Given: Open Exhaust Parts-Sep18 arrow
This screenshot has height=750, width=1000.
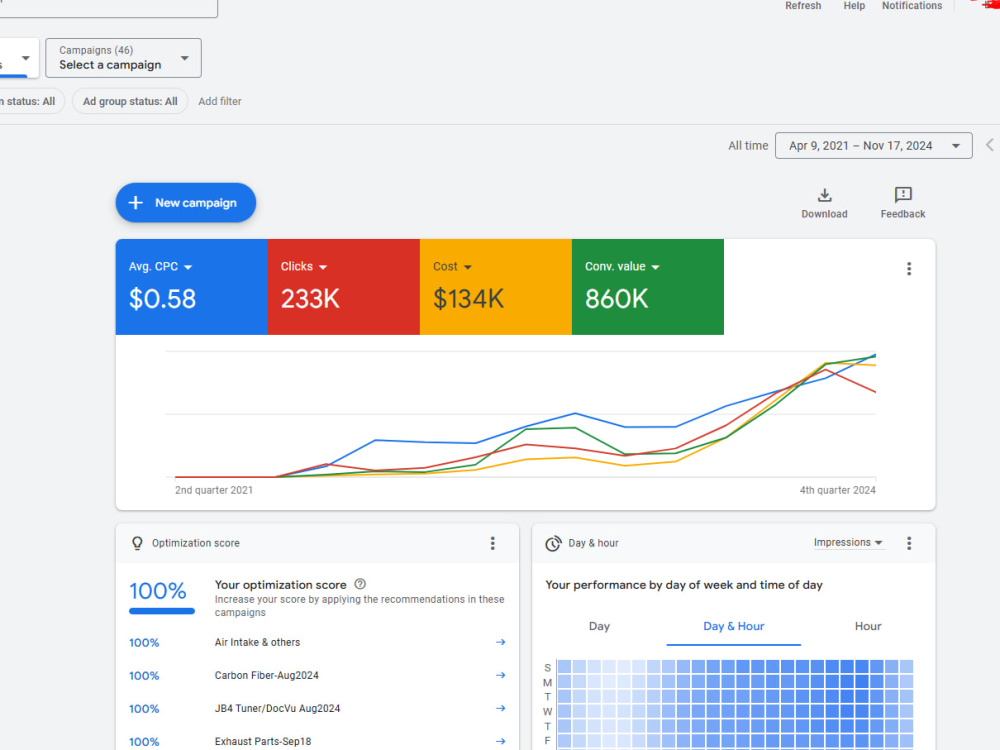Looking at the screenshot, I should [501, 741].
